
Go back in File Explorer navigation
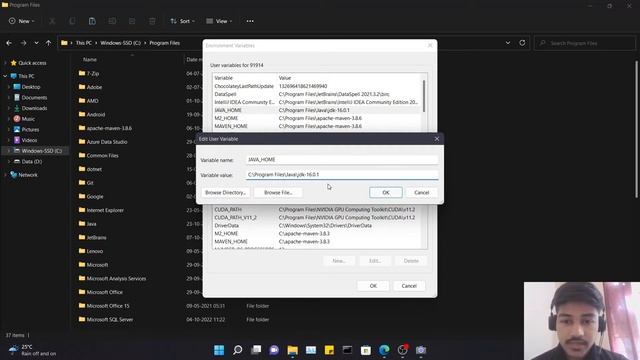click(x=9, y=43)
